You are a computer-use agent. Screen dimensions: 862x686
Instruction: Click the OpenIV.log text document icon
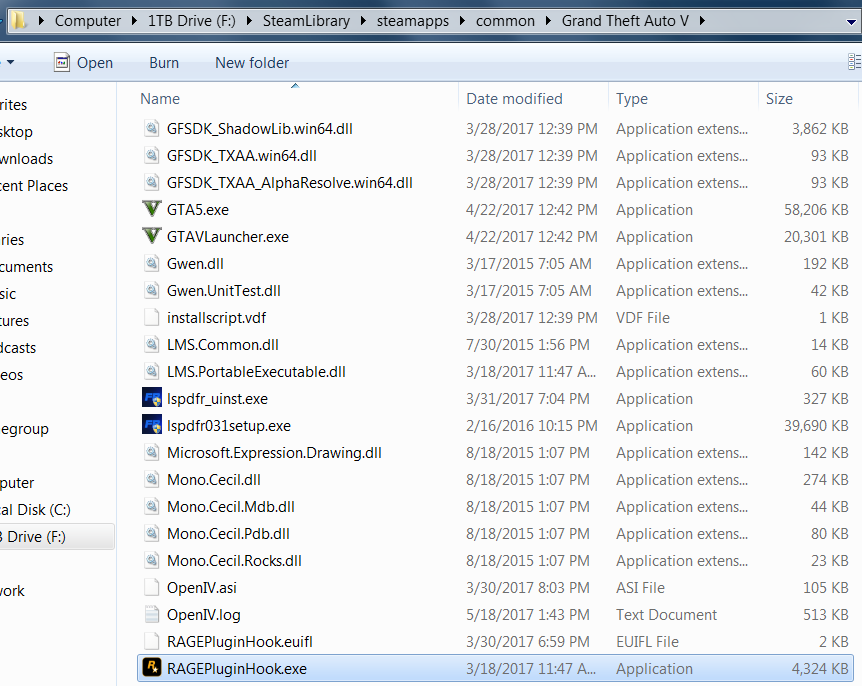152,614
